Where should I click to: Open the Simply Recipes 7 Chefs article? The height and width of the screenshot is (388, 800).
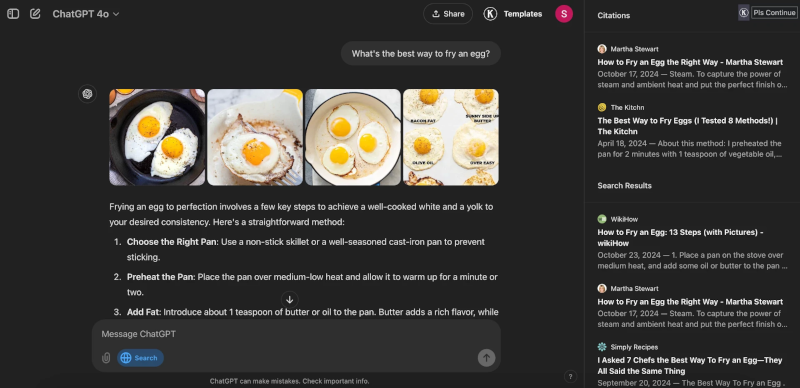[690, 366]
